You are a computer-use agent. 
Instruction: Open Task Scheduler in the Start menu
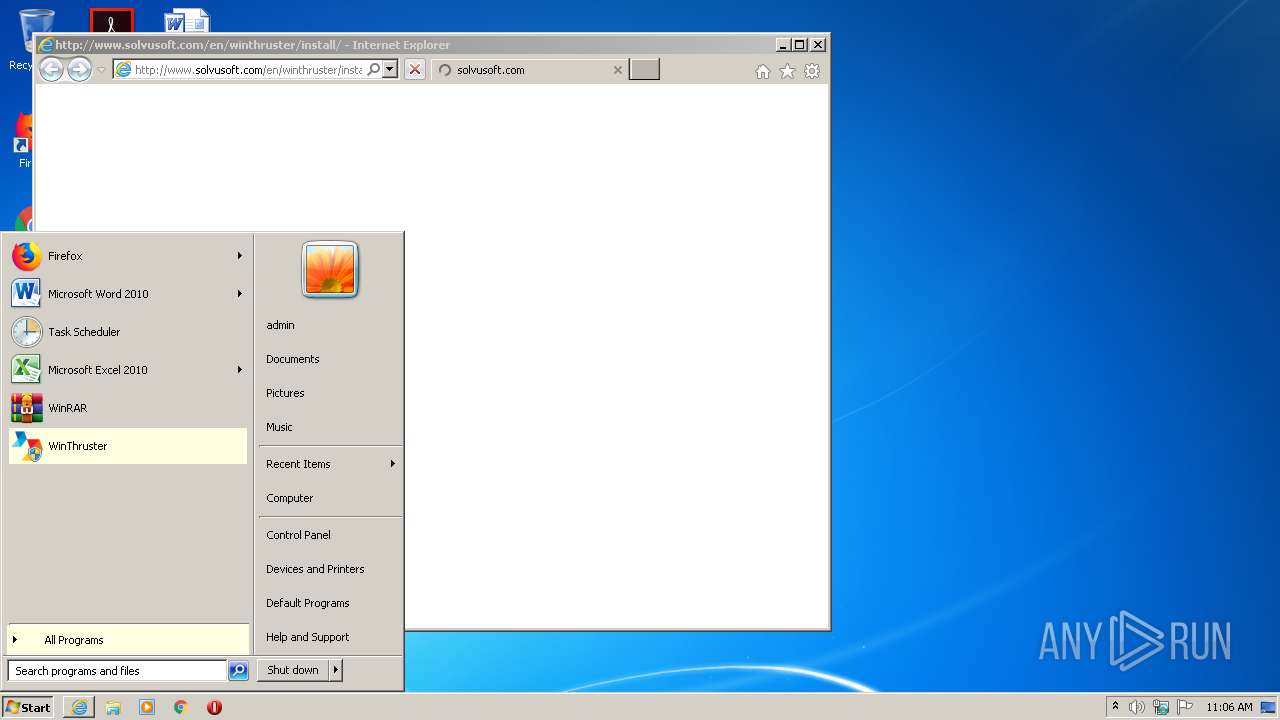(127, 332)
